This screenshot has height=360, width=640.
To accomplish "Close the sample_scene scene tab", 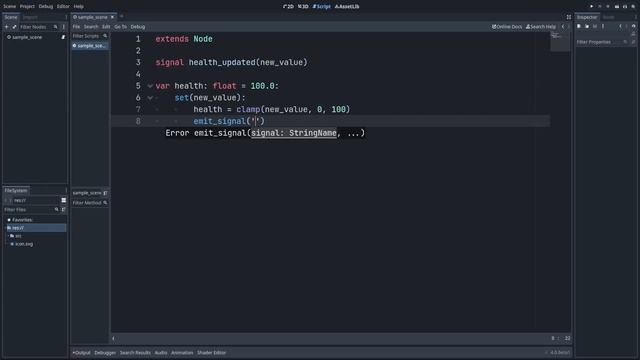I will point(112,17).
